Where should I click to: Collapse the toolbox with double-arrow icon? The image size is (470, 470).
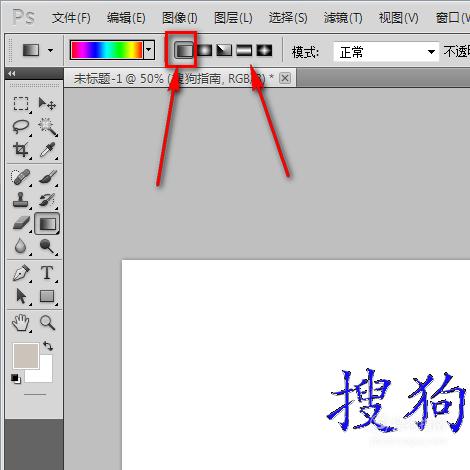(12, 73)
